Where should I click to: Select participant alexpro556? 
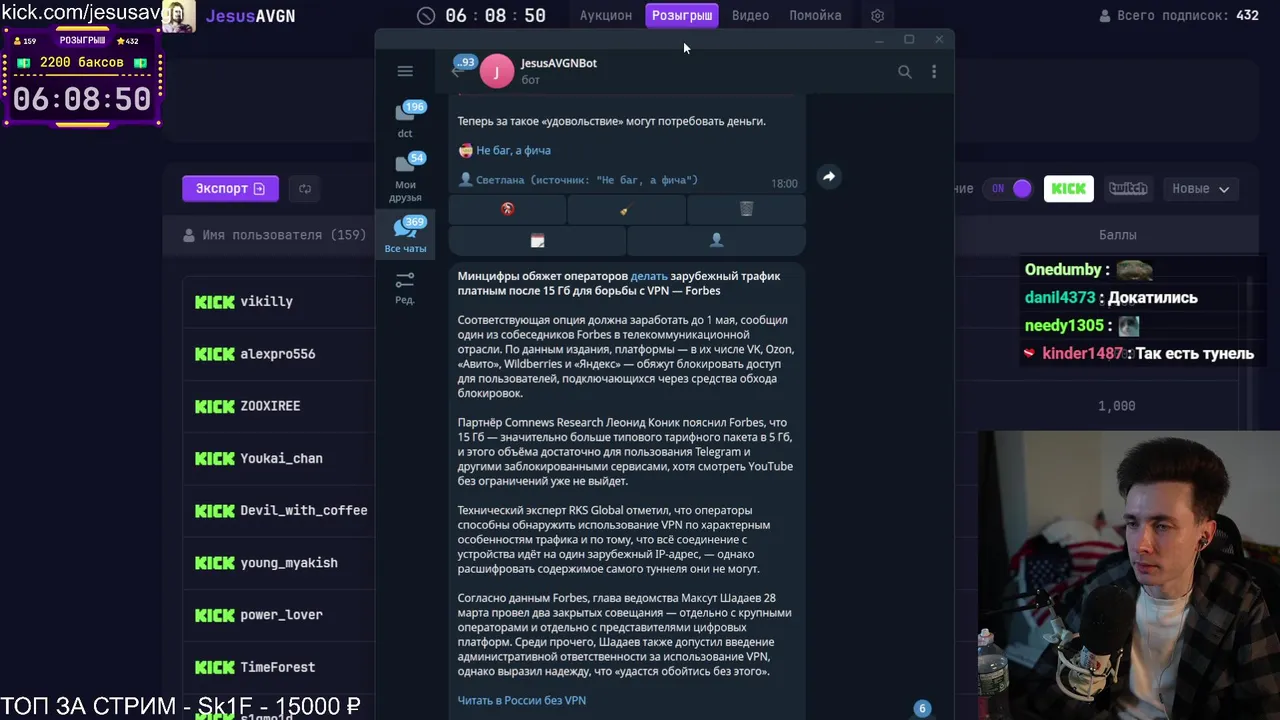pyautogui.click(x=277, y=354)
